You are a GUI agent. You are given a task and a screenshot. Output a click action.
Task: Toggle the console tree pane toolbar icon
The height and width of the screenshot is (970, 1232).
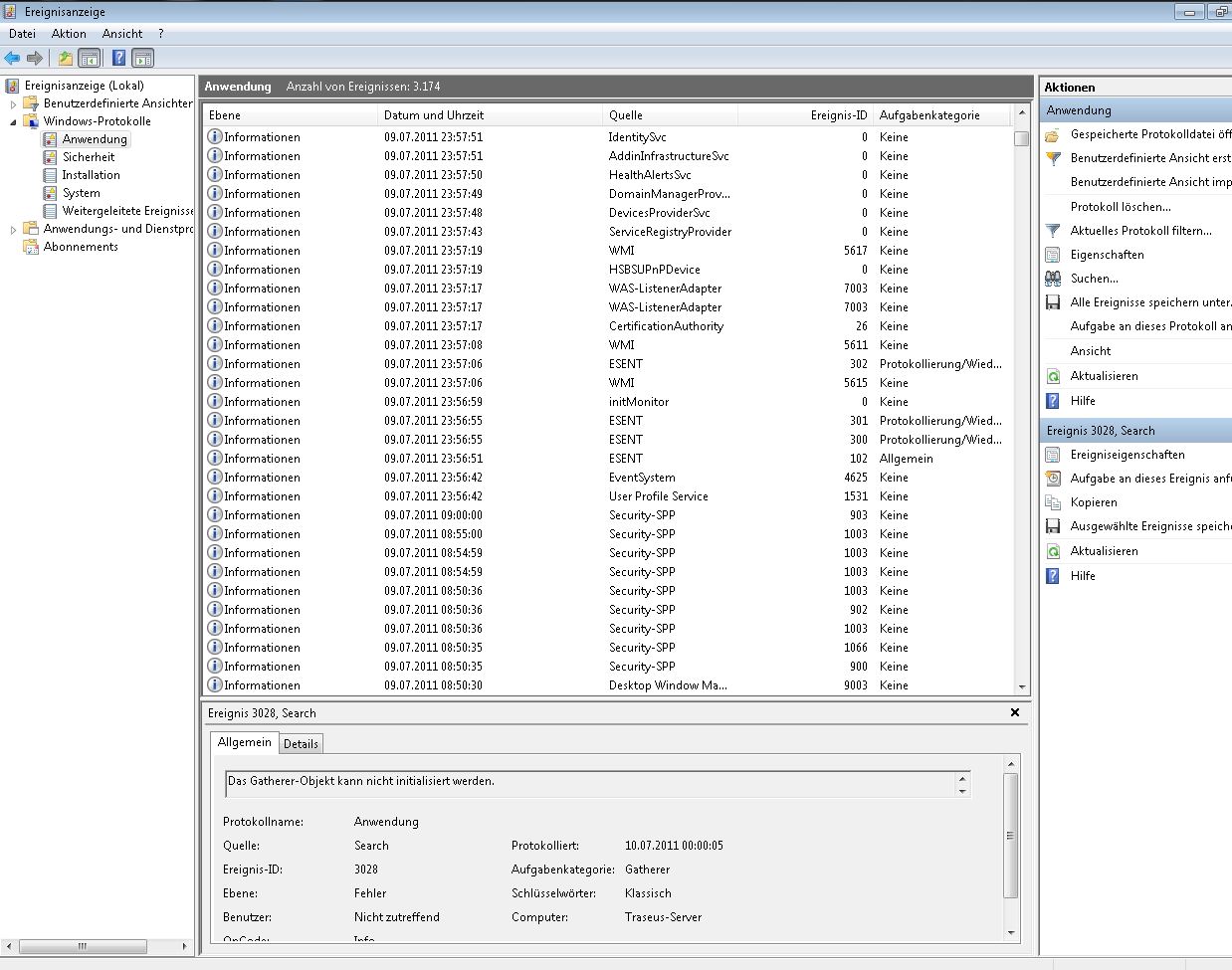(90, 59)
